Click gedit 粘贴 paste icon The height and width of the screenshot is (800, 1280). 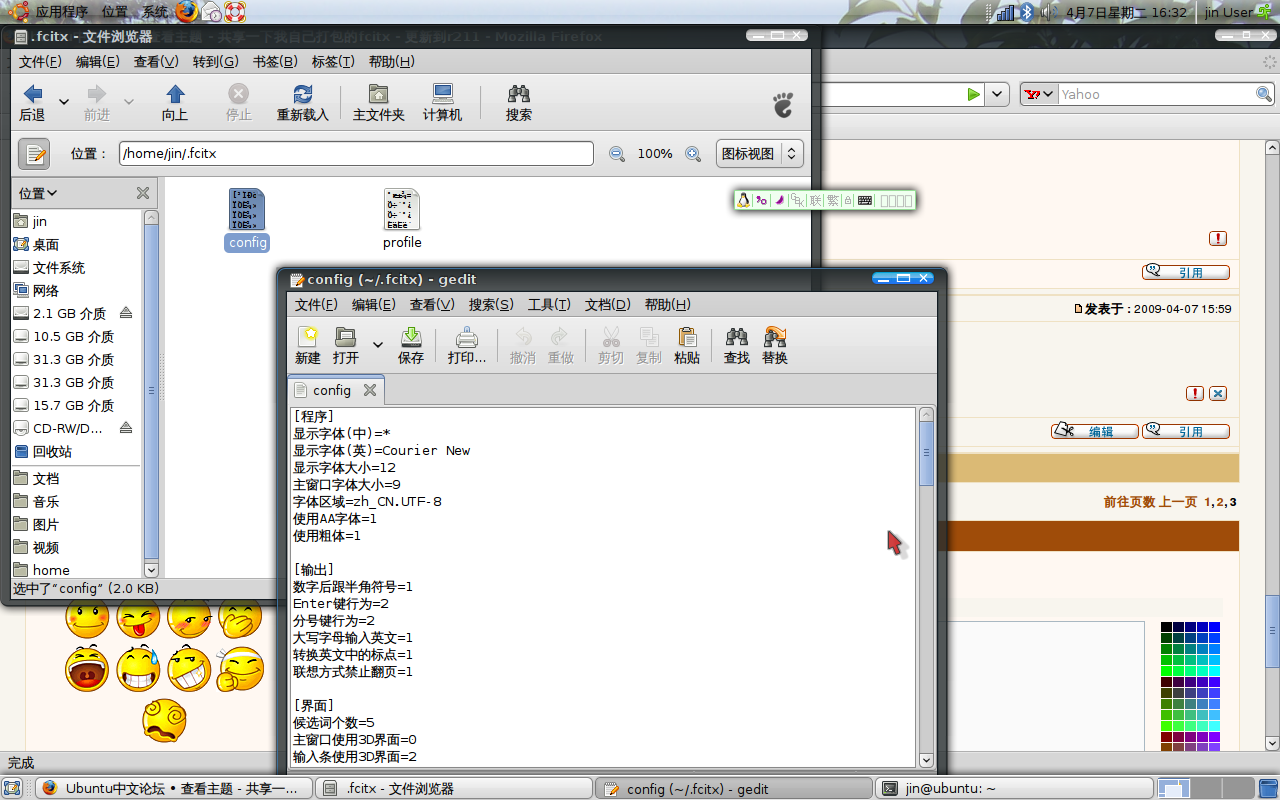[687, 337]
